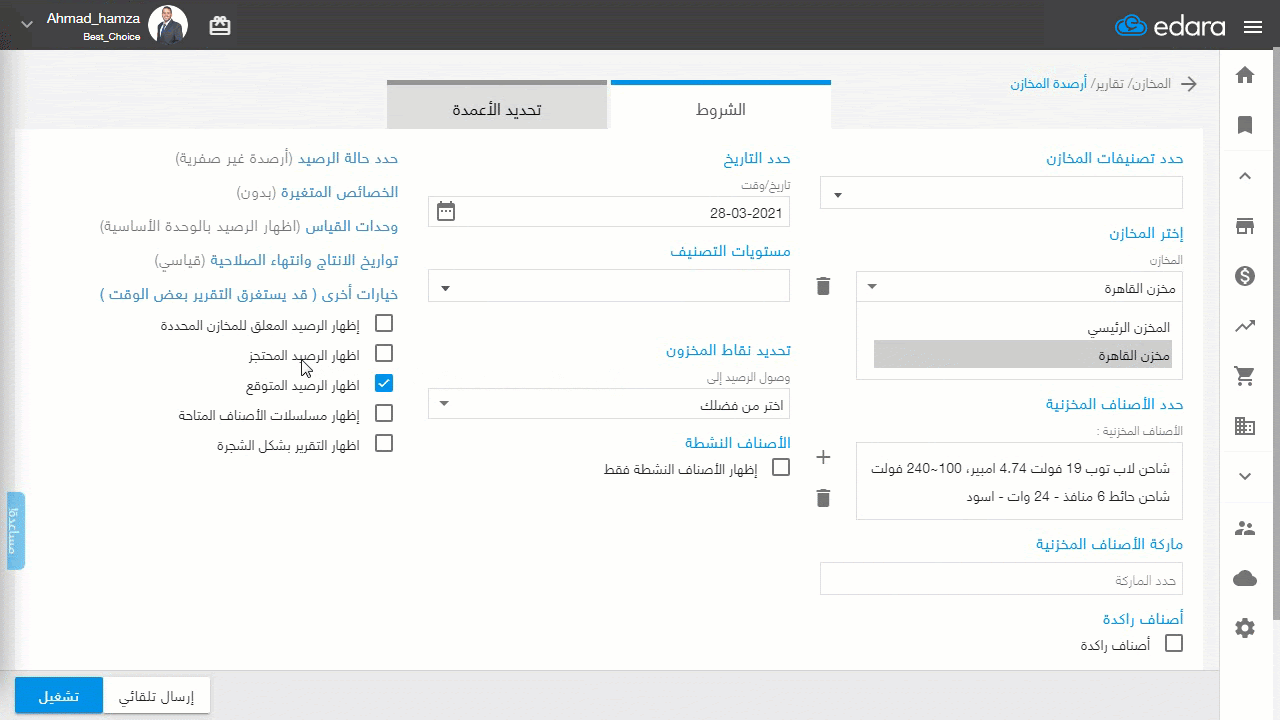This screenshot has width=1280, height=720.
Task: Enable إظهار مسلسلات الأصناف المتاحة checkbox
Action: pos(384,413)
